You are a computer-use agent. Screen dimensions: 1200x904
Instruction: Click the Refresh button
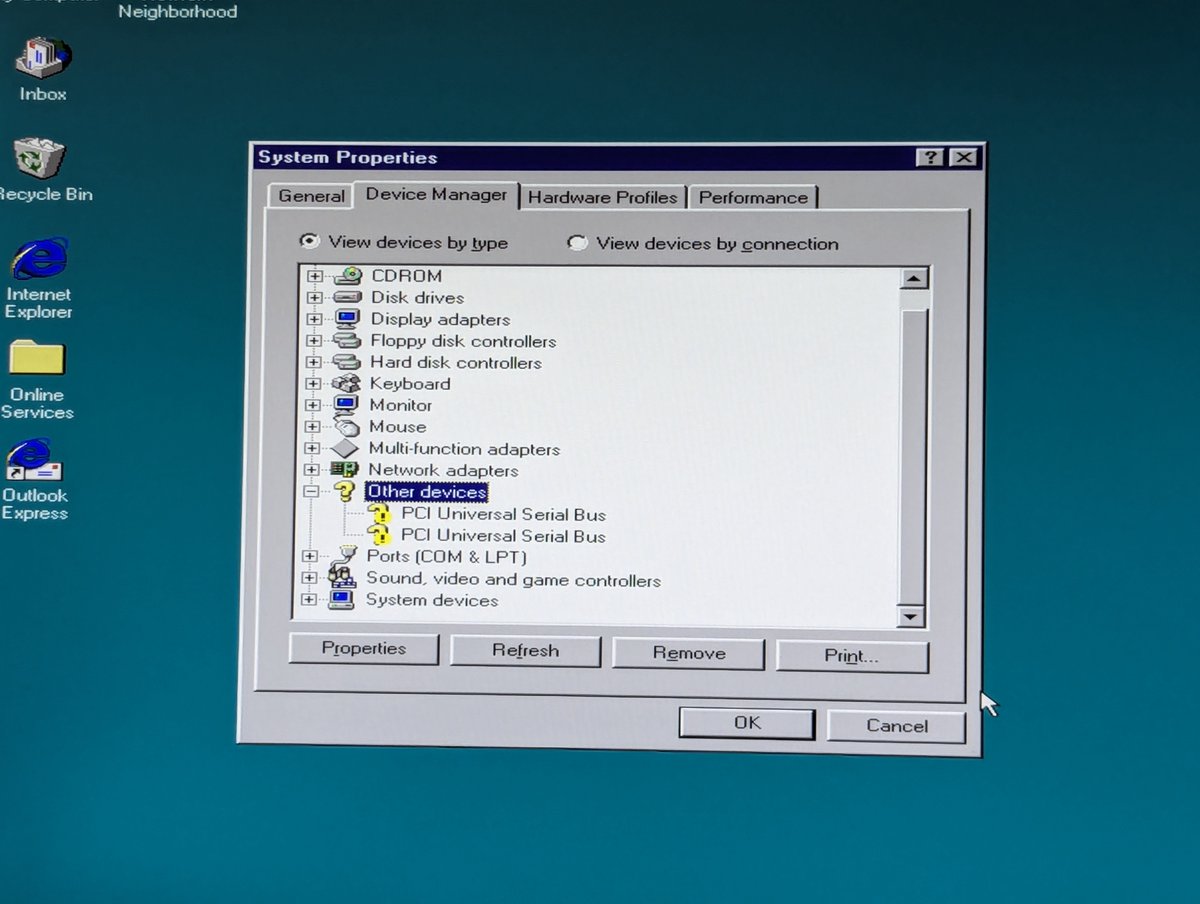[x=525, y=651]
